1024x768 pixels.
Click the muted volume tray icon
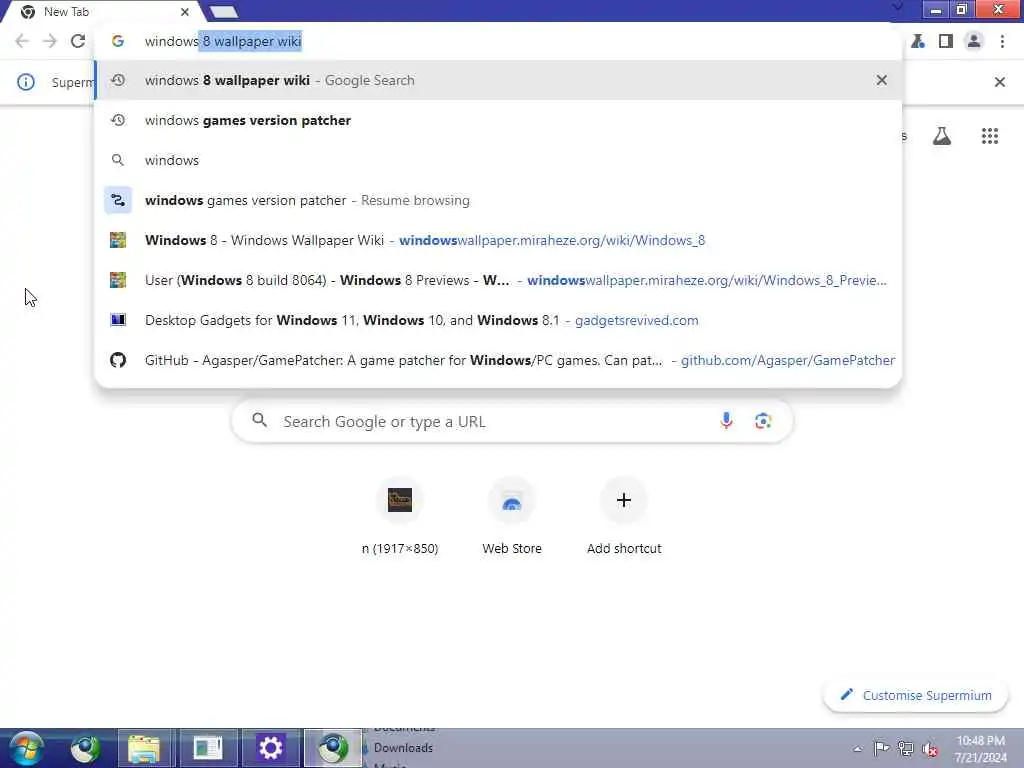pos(929,748)
